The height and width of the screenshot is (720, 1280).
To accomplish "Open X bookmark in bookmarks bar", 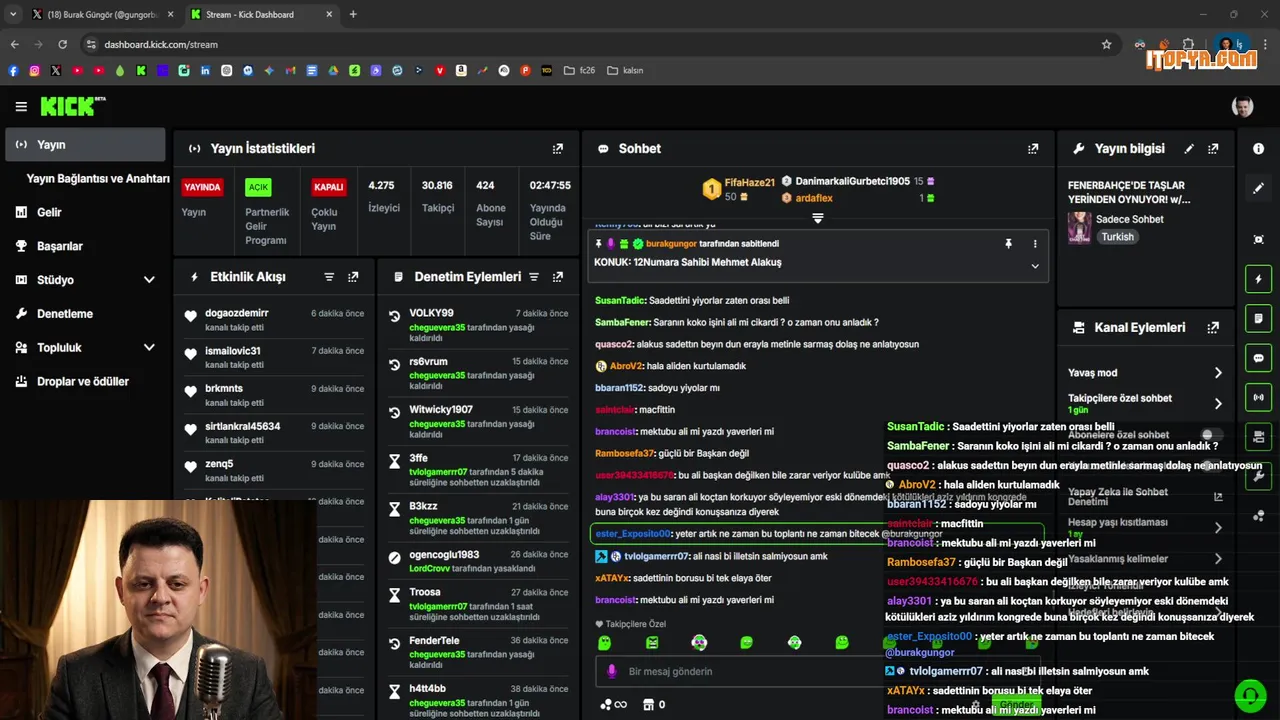I will coord(56,71).
